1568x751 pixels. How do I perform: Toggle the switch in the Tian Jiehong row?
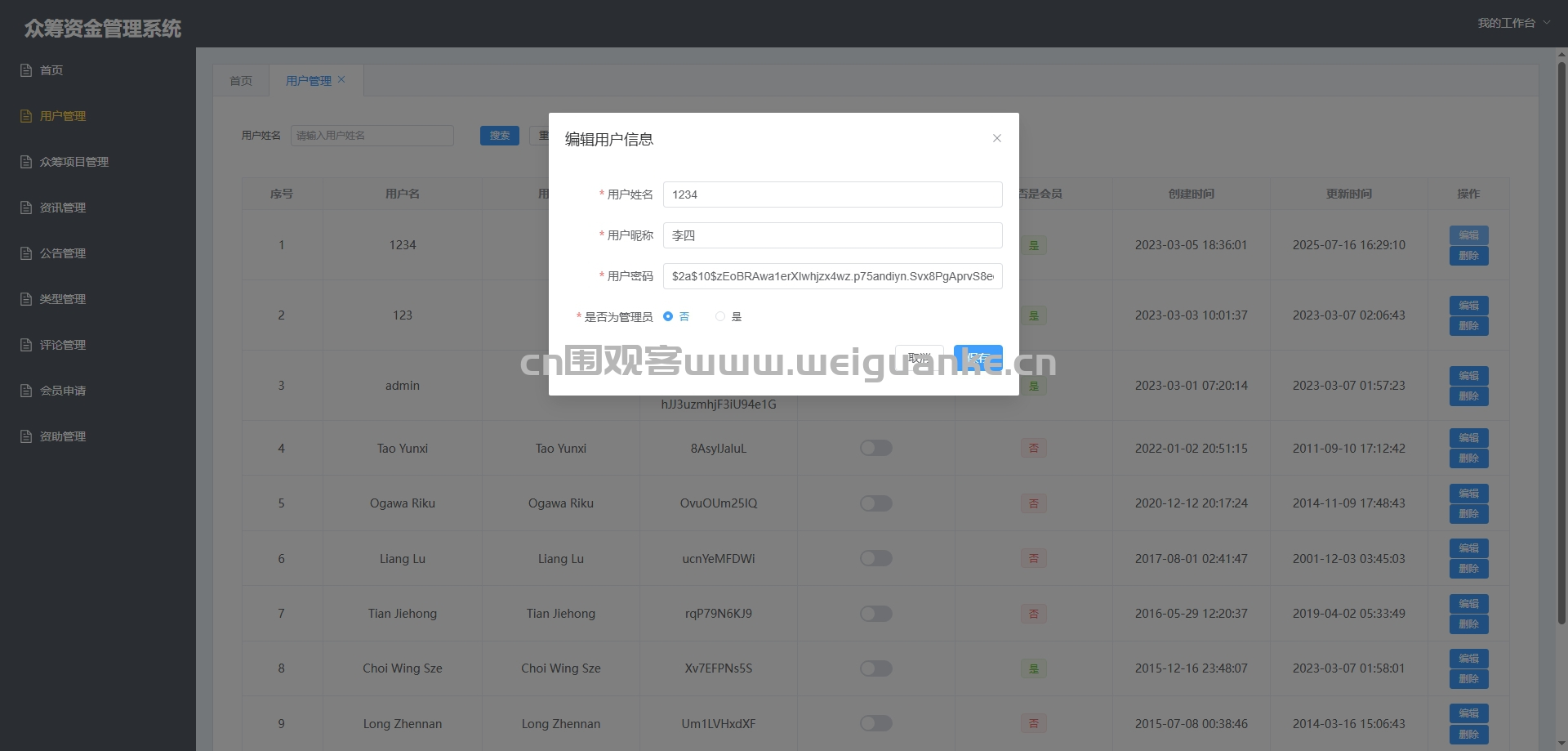pos(876,614)
